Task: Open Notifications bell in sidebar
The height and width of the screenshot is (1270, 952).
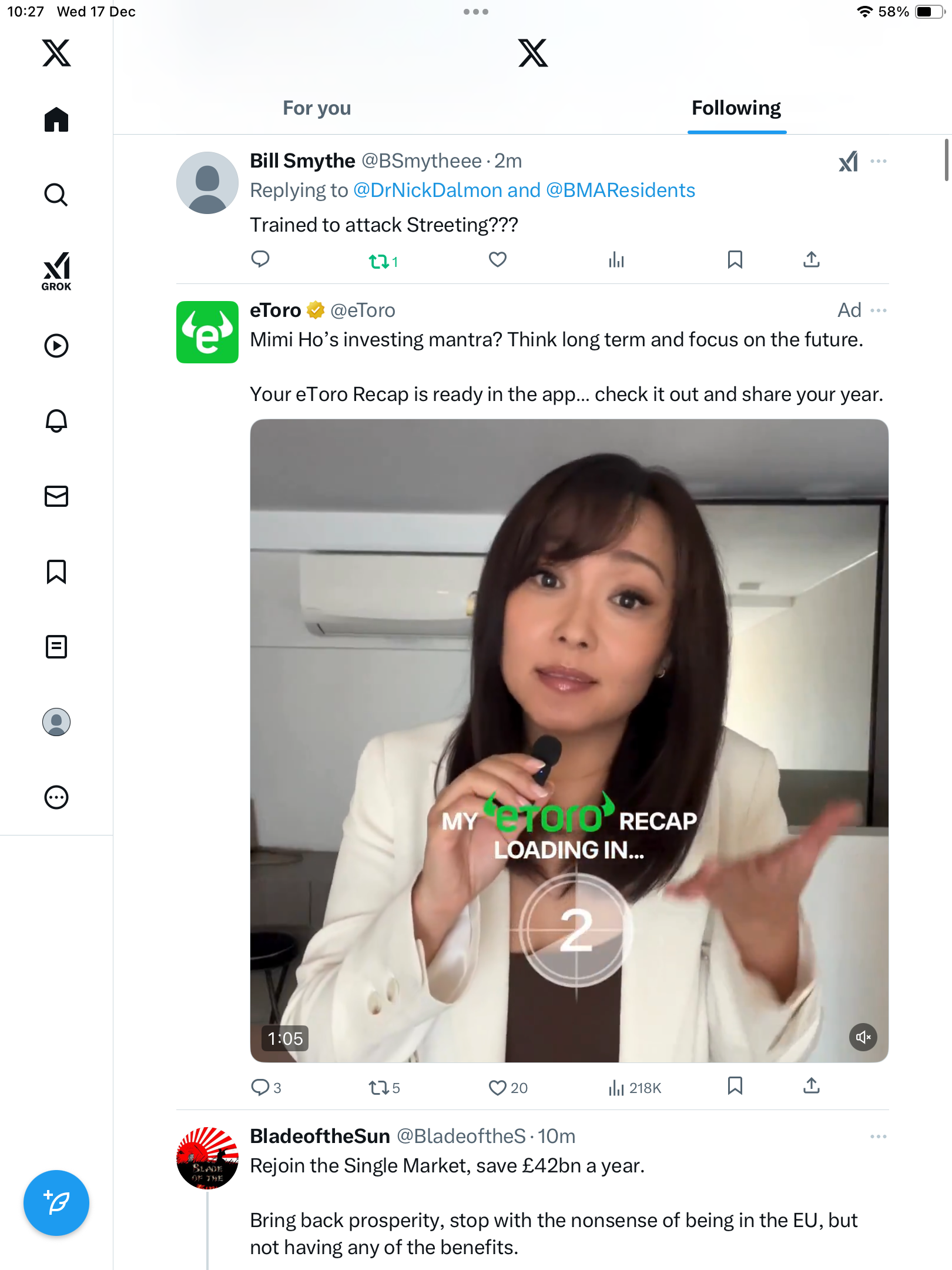Action: pos(56,421)
